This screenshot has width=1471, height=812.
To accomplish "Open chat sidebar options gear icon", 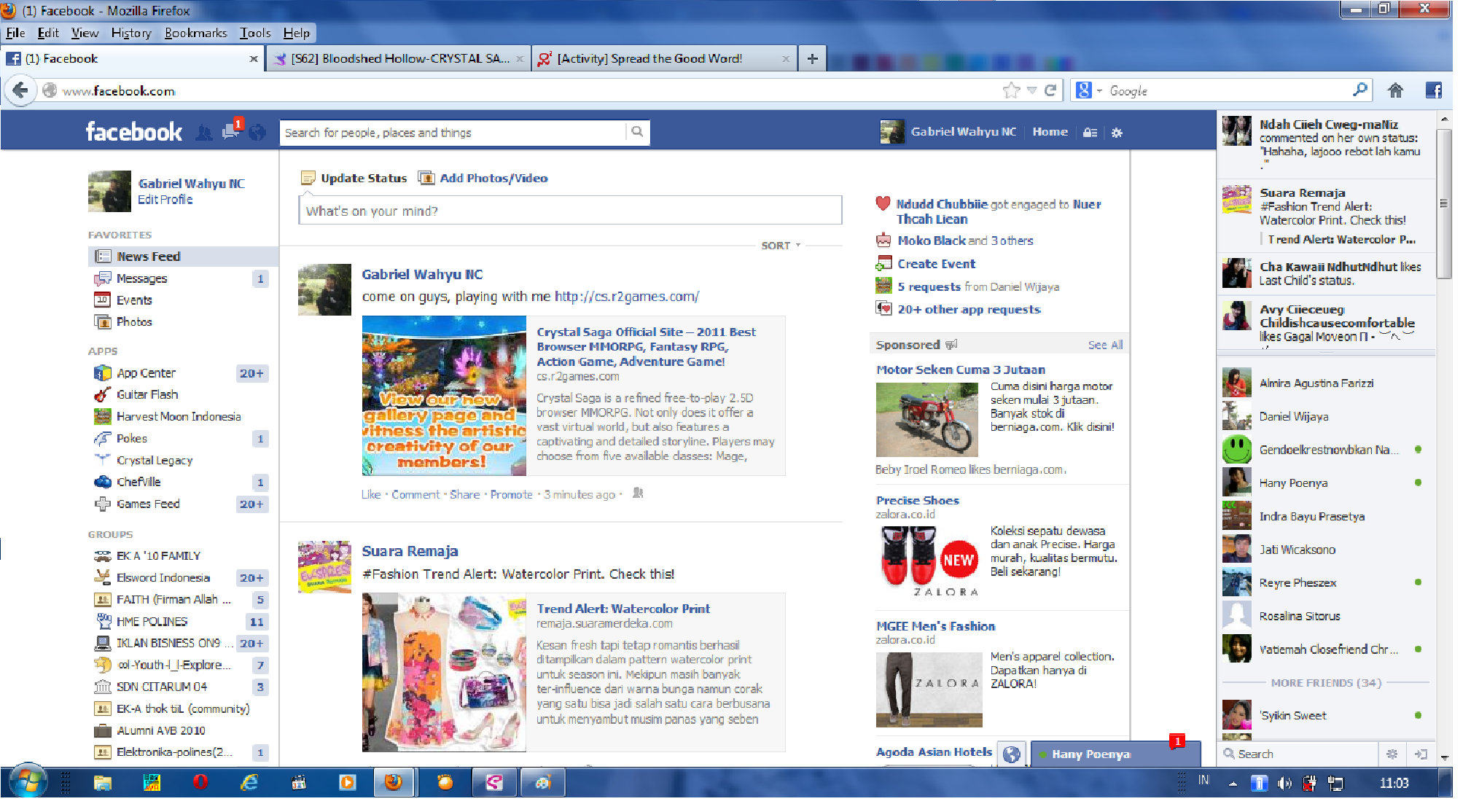I will click(1392, 754).
